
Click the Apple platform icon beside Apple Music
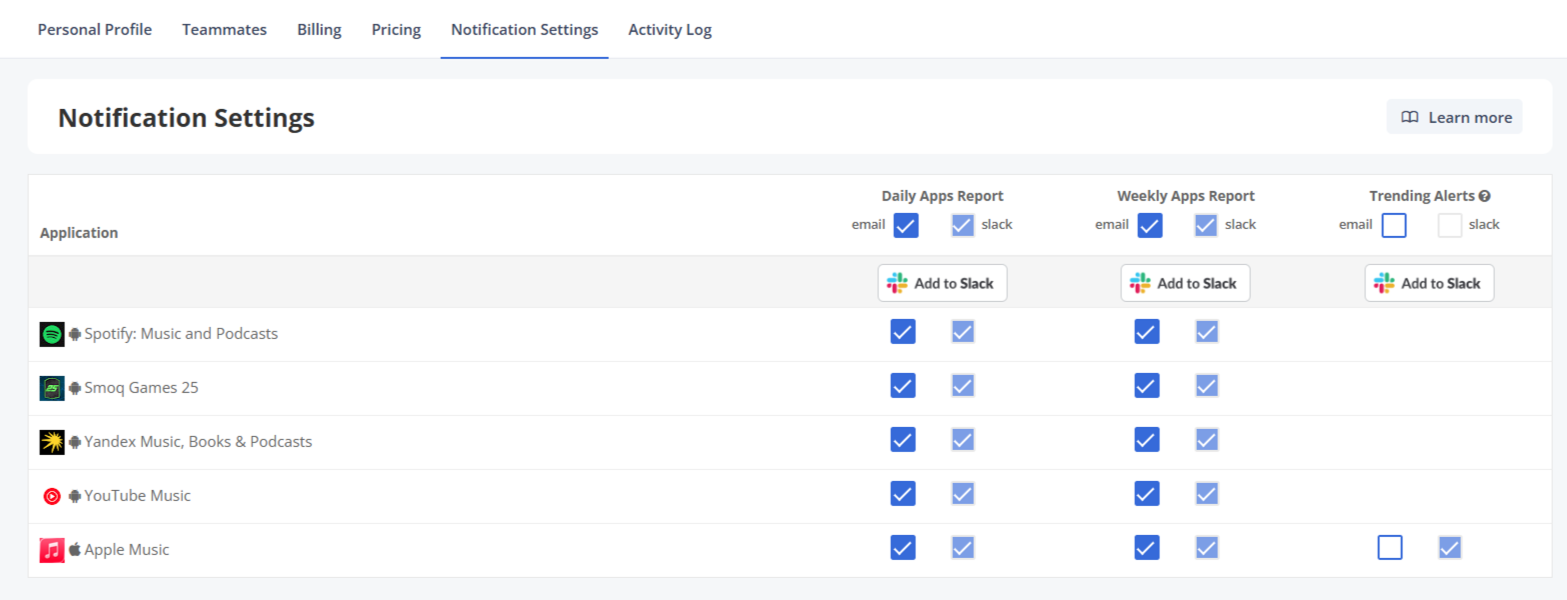click(75, 549)
